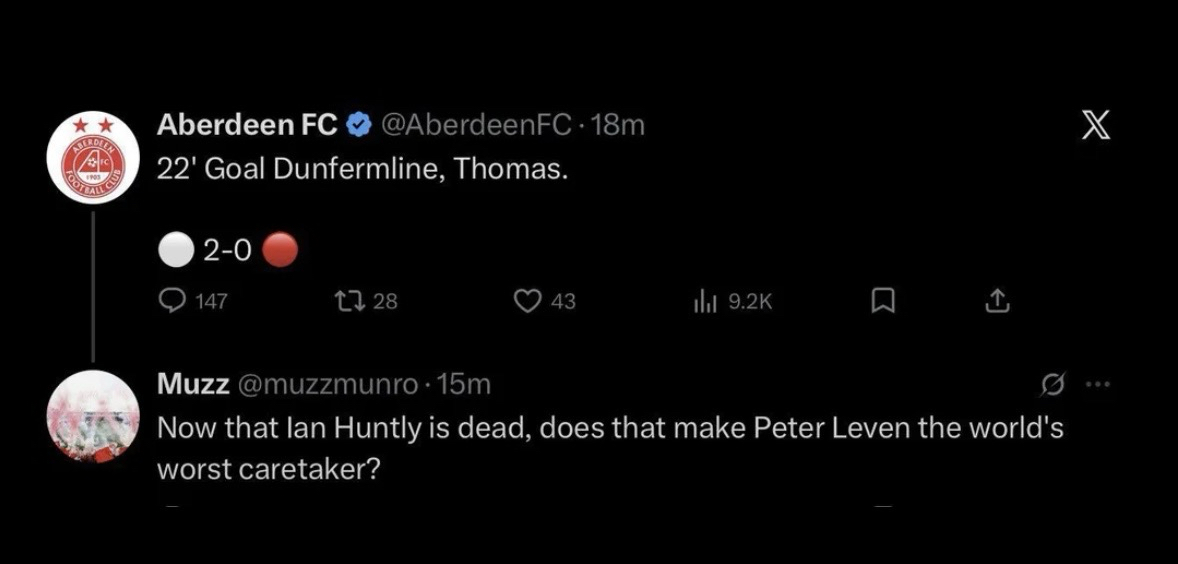1178x564 pixels.
Task: Click the 15m timestamp on Muzz's reply
Action: coord(465,383)
